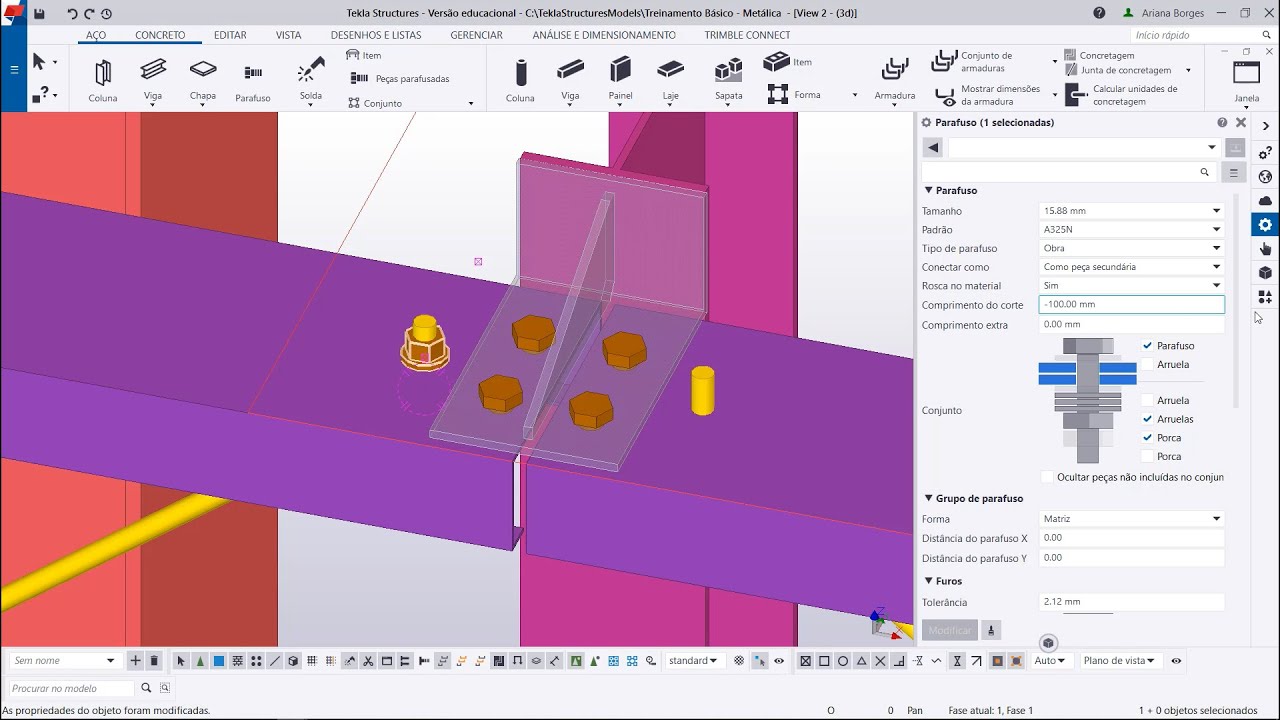
Task: Choose the concrete Laje slab tool
Action: click(670, 80)
